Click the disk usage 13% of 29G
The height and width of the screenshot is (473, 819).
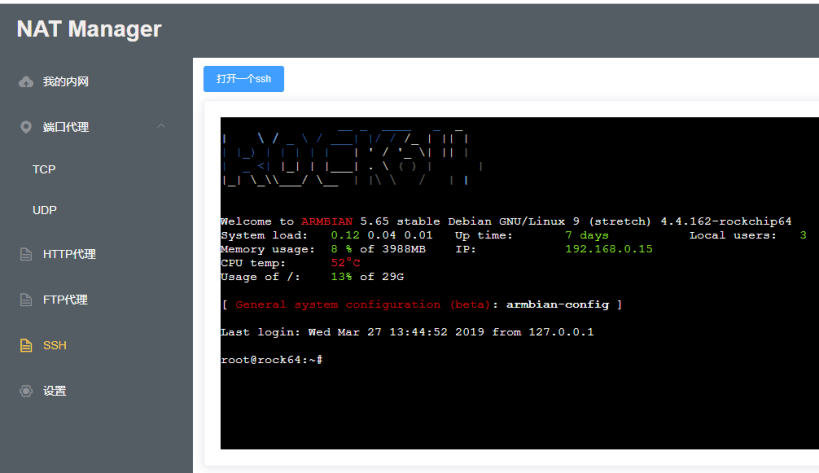click(367, 277)
